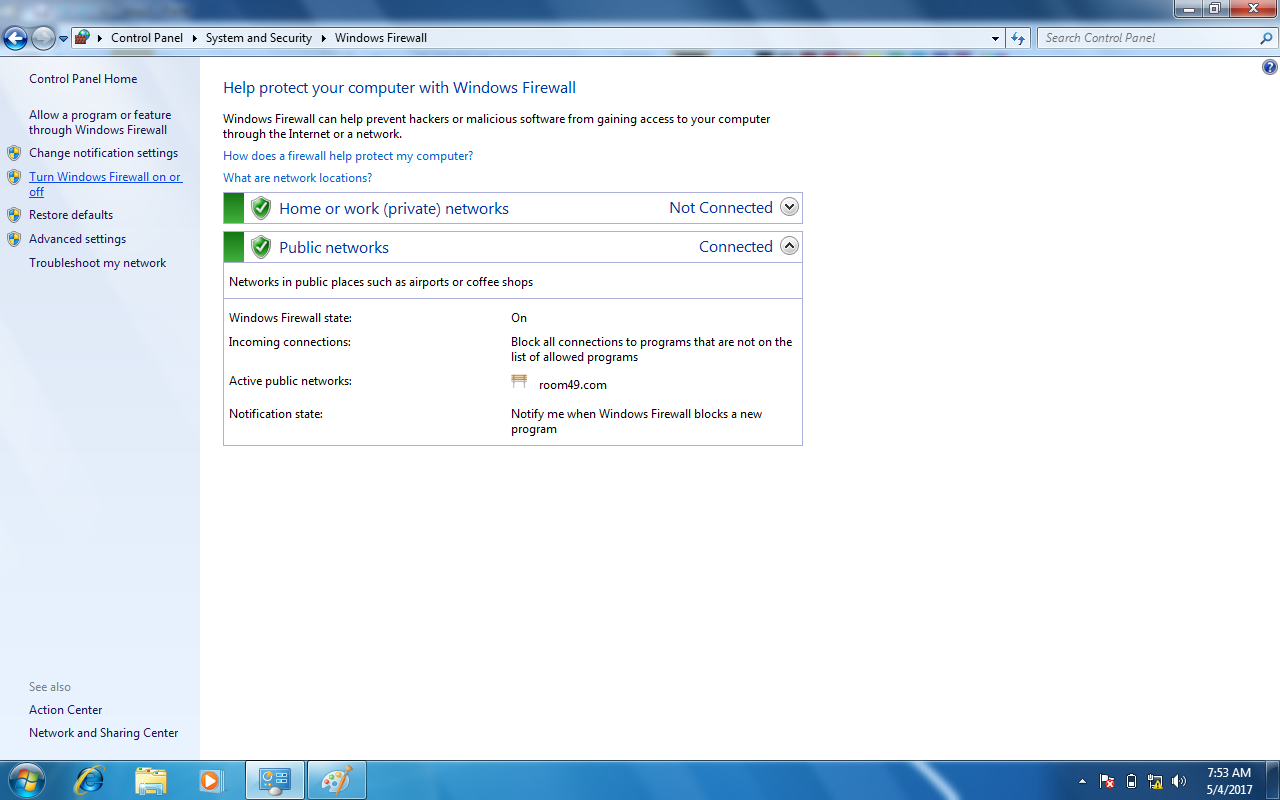
Task: Open How does a firewall help link
Action: point(348,156)
